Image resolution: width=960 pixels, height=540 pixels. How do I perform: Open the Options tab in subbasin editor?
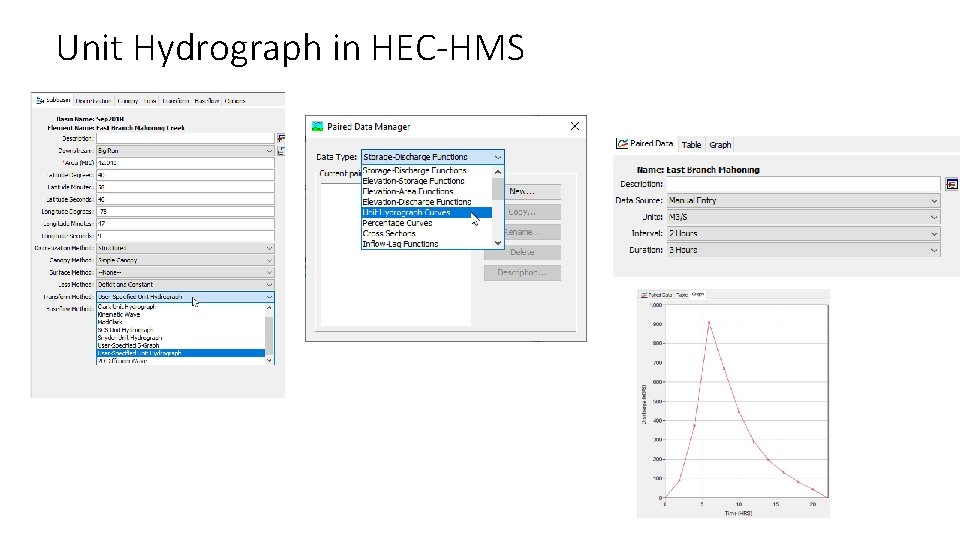pos(234,101)
